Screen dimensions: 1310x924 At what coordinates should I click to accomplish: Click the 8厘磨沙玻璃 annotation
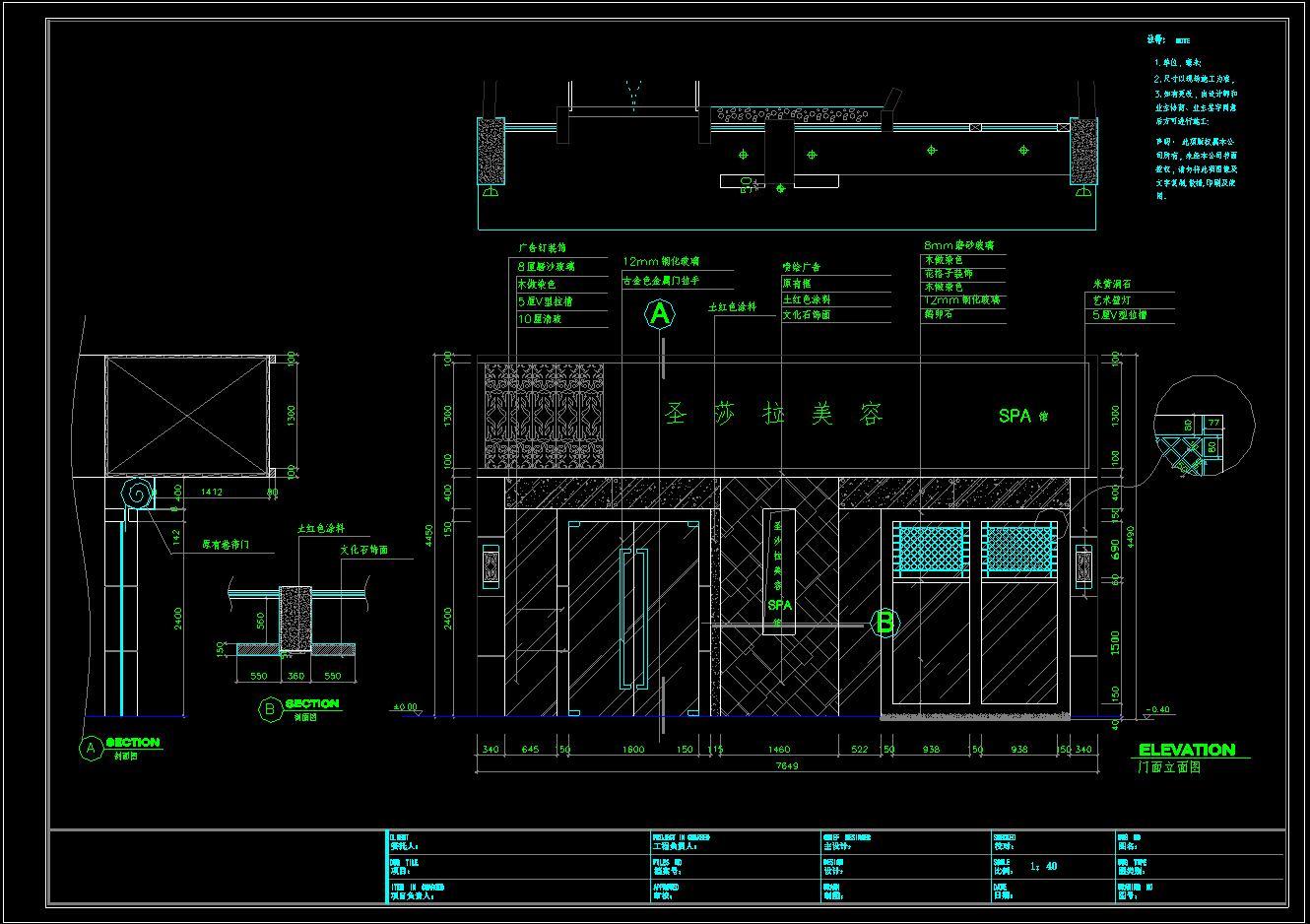(547, 266)
